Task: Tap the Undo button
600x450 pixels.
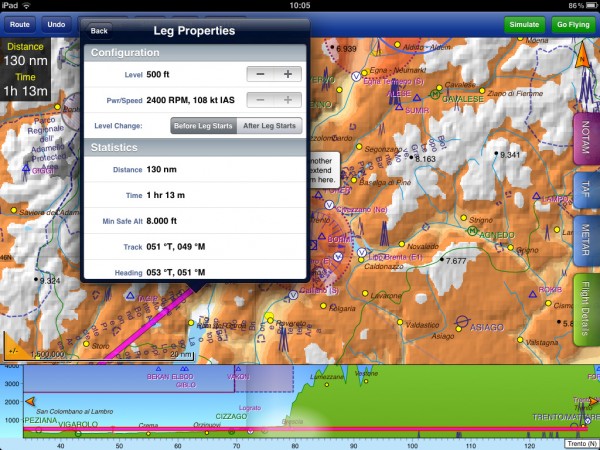Action: click(x=56, y=24)
